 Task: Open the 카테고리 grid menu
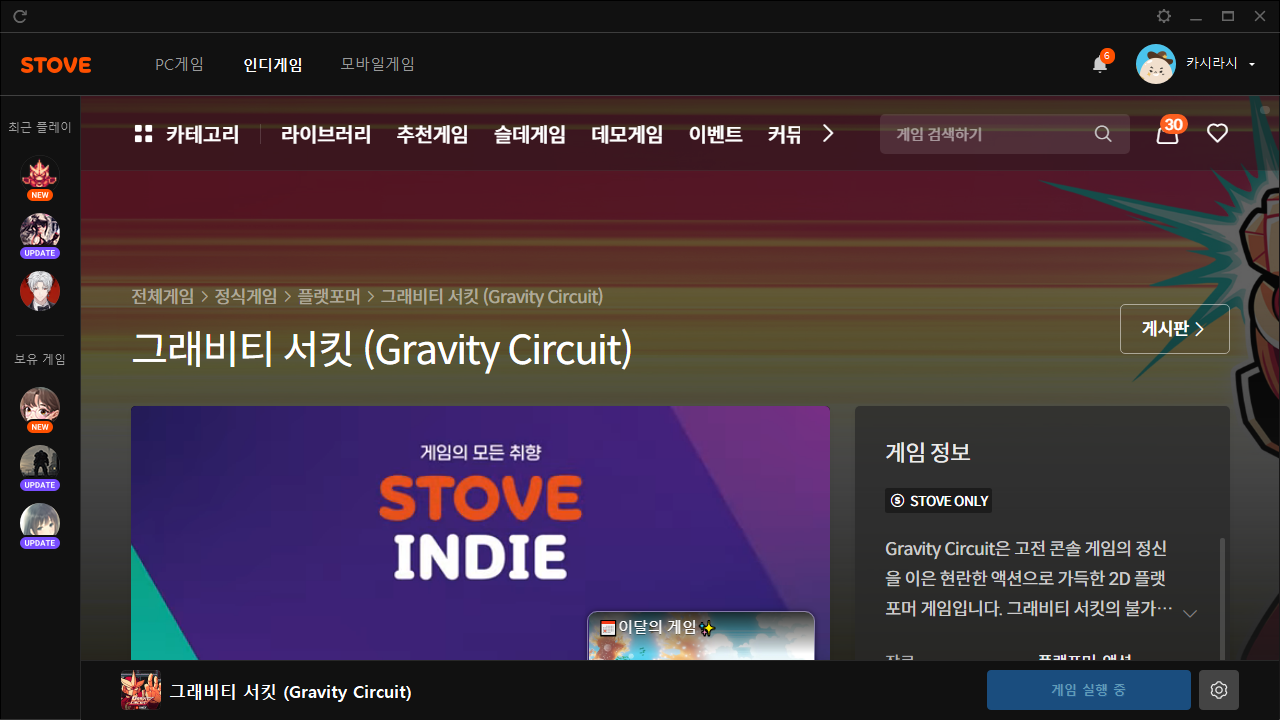(187, 134)
